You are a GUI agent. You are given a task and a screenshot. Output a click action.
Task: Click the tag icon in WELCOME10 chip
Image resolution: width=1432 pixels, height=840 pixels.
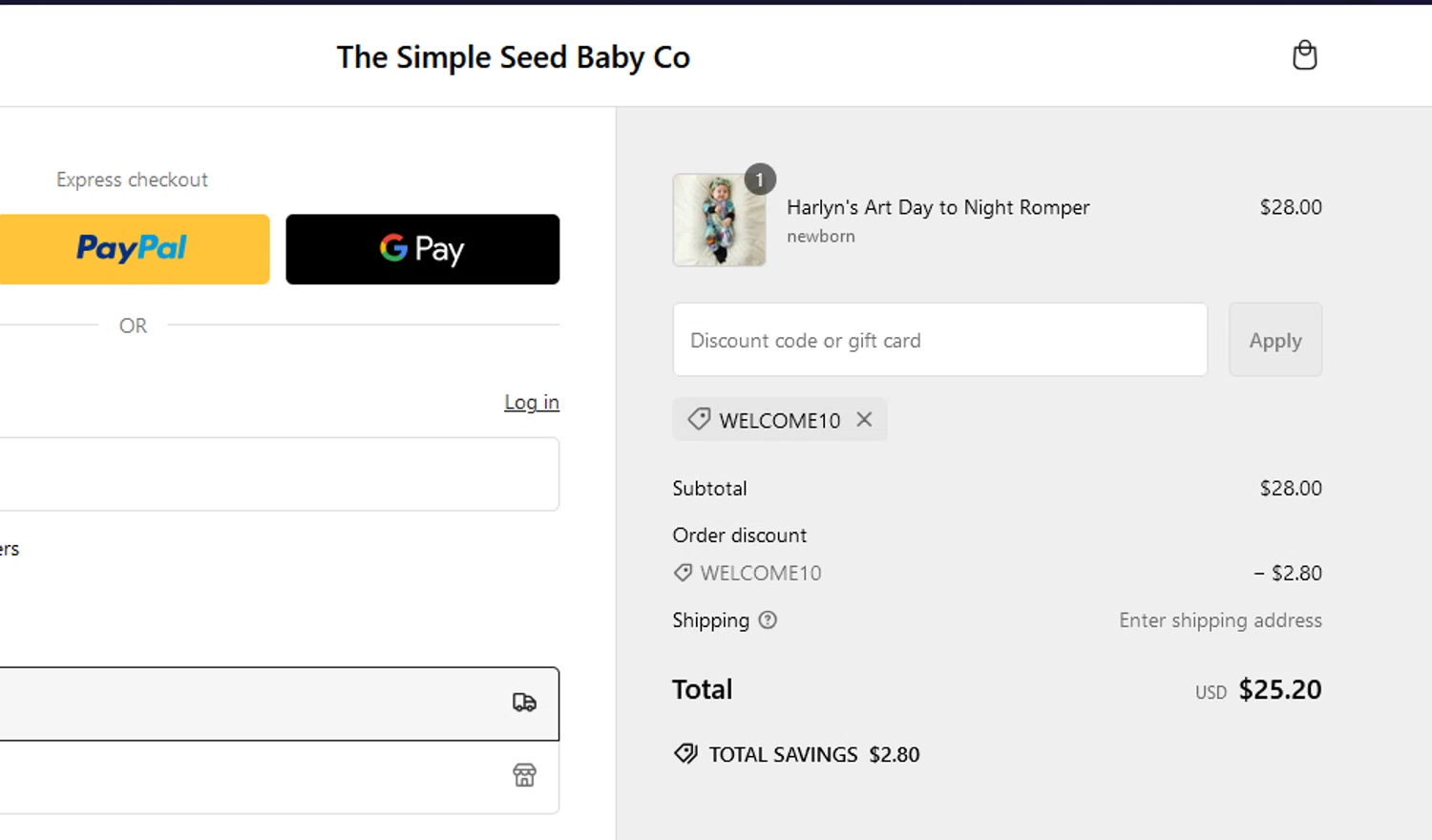pos(699,420)
